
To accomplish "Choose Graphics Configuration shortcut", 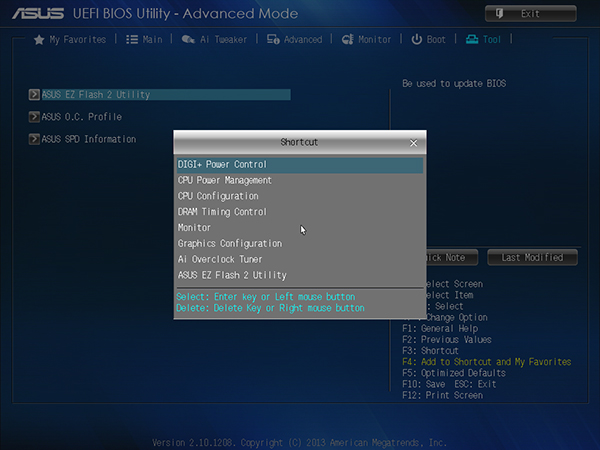I will tap(300, 244).
